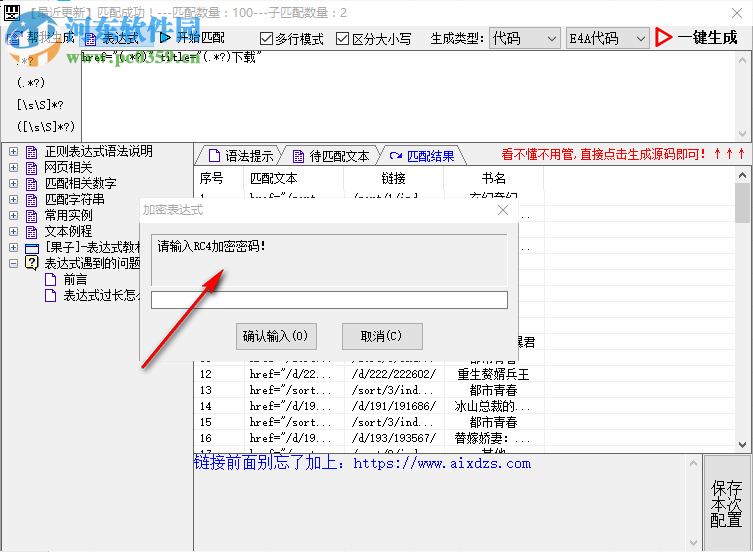Open the 代码 generation type dropdown
The width and height of the screenshot is (753, 552).
524,38
